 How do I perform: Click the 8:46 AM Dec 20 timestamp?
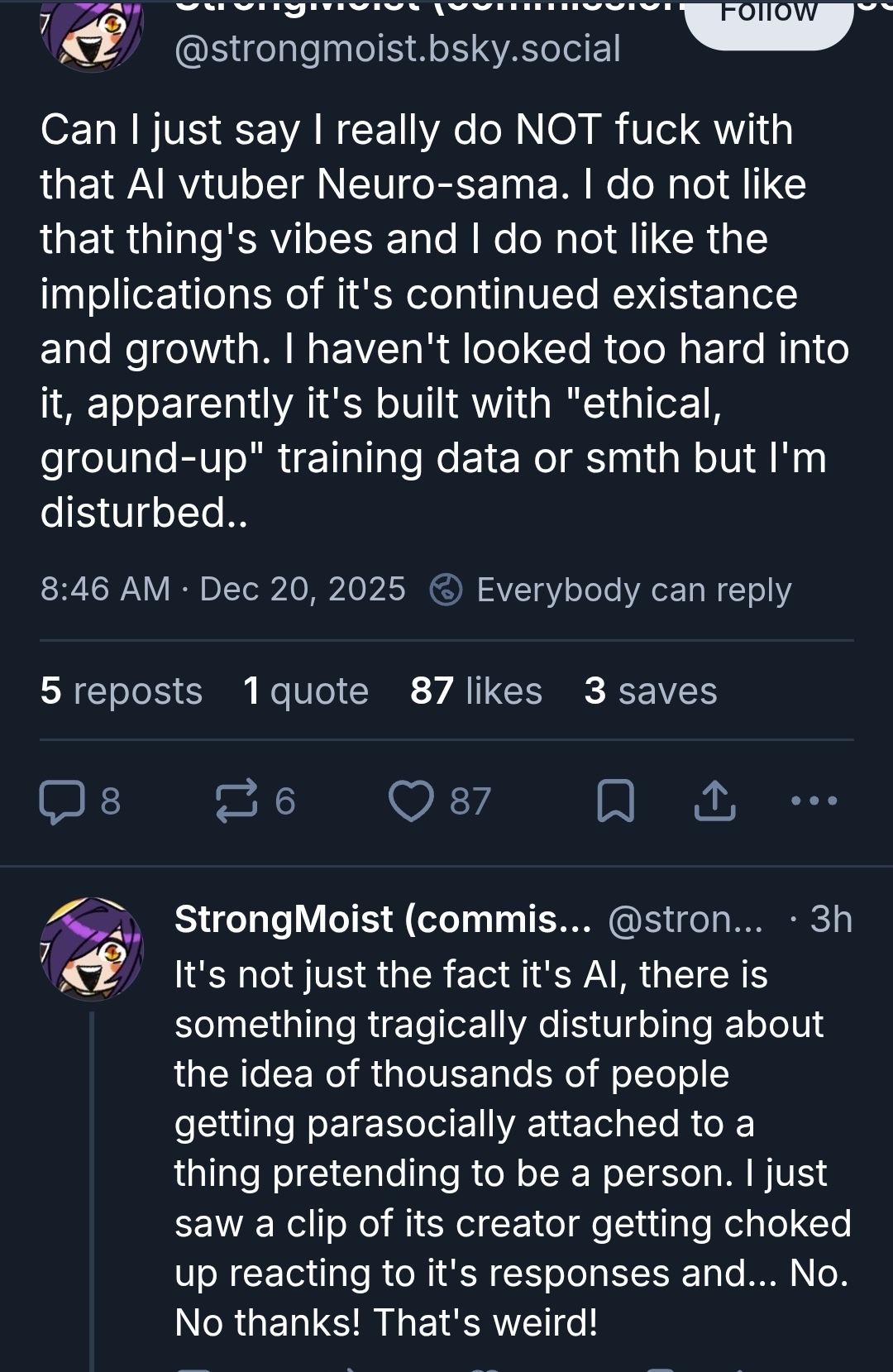click(x=223, y=590)
